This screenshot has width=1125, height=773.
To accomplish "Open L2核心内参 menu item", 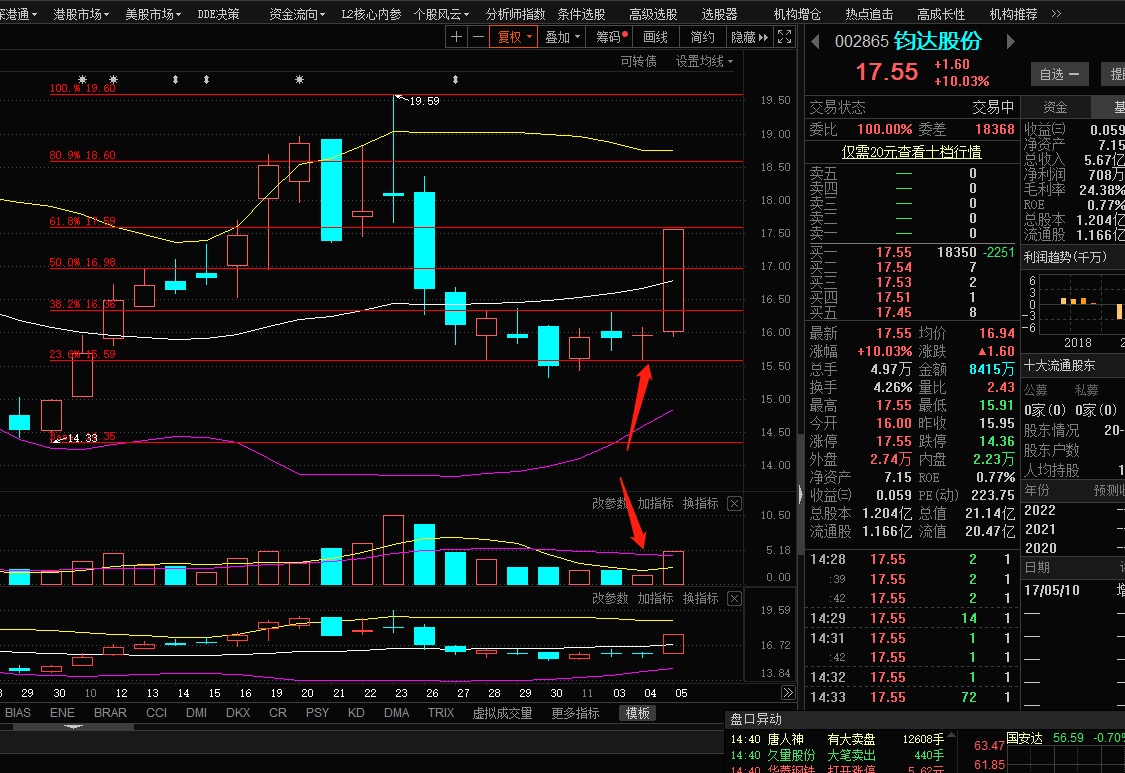I will 371,14.
